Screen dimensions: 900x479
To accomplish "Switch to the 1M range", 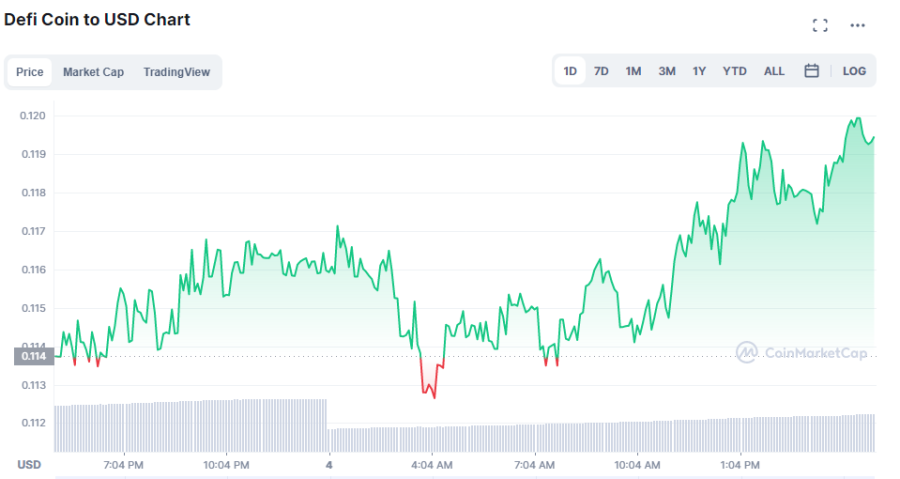I will point(633,71).
